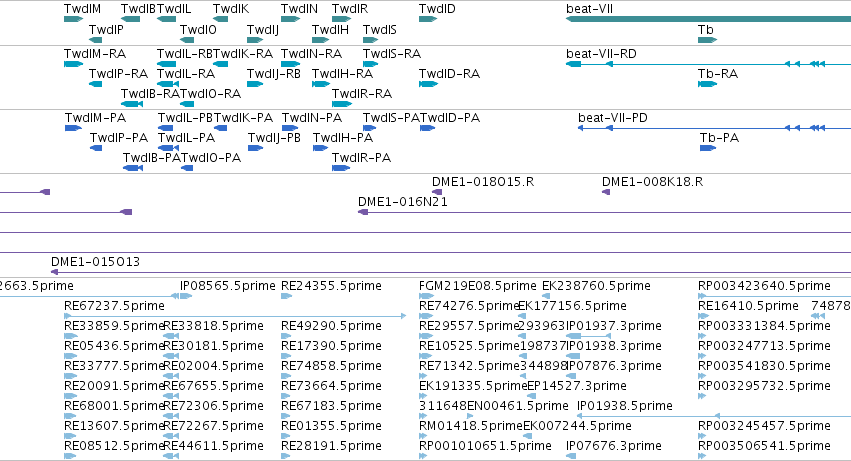
Task: Open transcript TwdlS-RA
Action: tap(392, 54)
